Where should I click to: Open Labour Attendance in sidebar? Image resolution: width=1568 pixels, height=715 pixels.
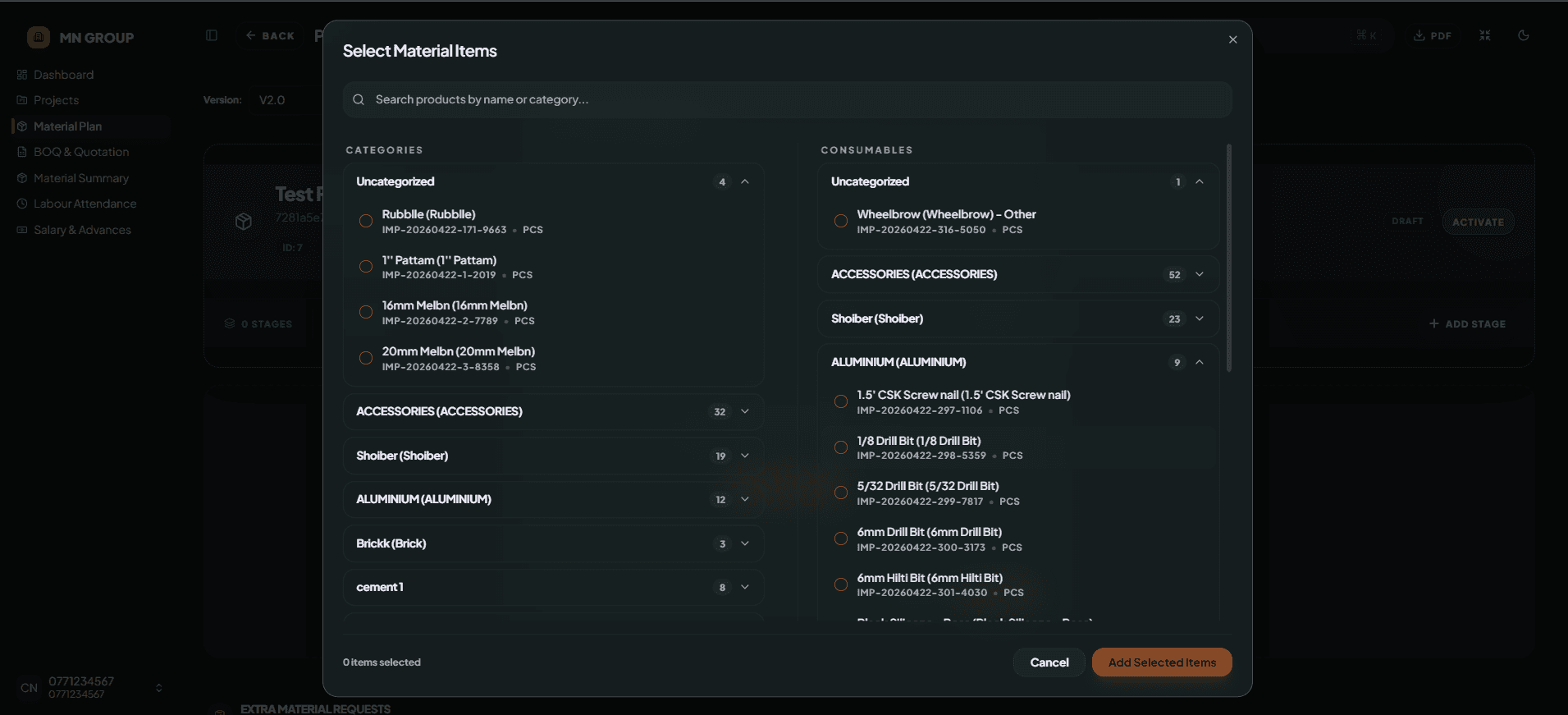[85, 204]
